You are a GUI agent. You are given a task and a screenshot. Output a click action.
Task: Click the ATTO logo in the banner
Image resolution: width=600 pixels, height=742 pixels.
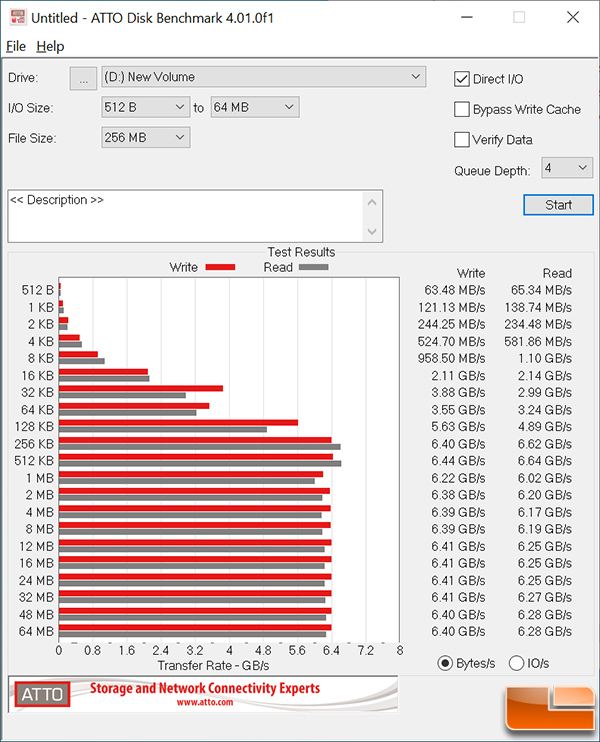tap(43, 694)
